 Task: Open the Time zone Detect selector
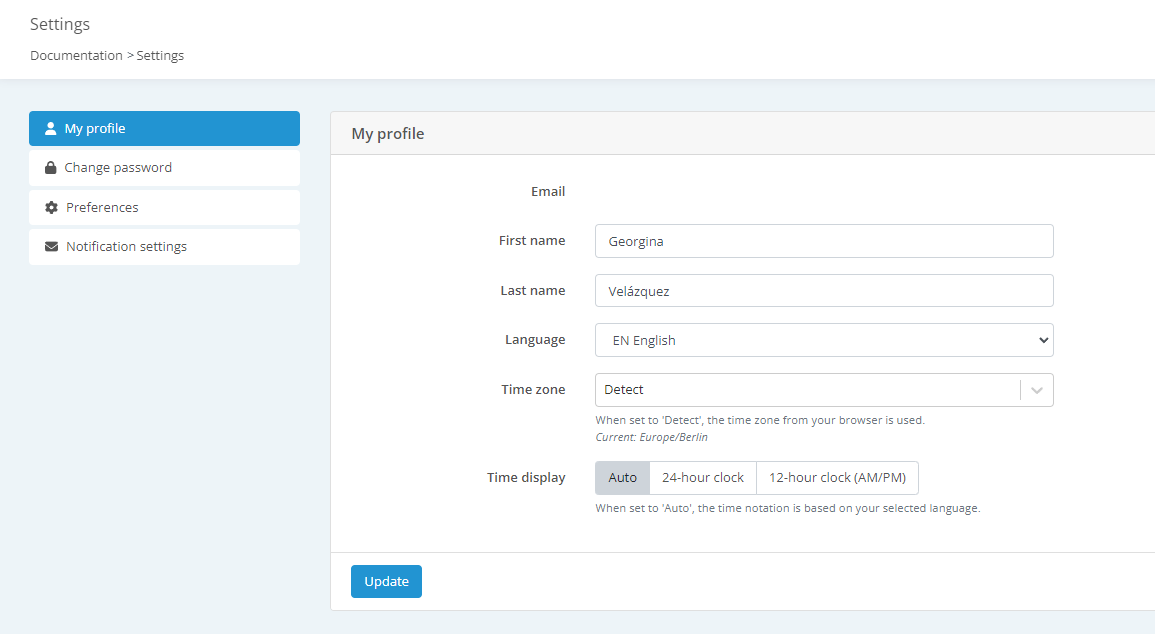[810, 389]
